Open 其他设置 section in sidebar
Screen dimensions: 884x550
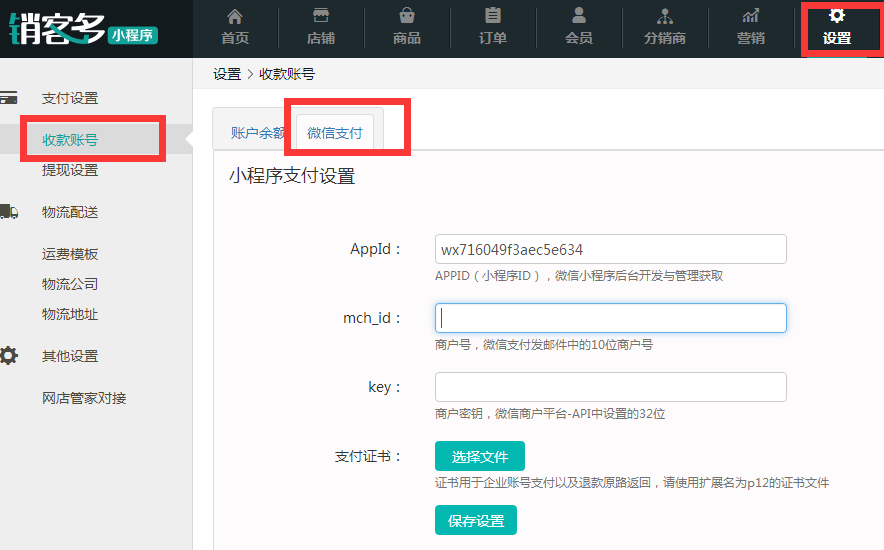[x=70, y=356]
